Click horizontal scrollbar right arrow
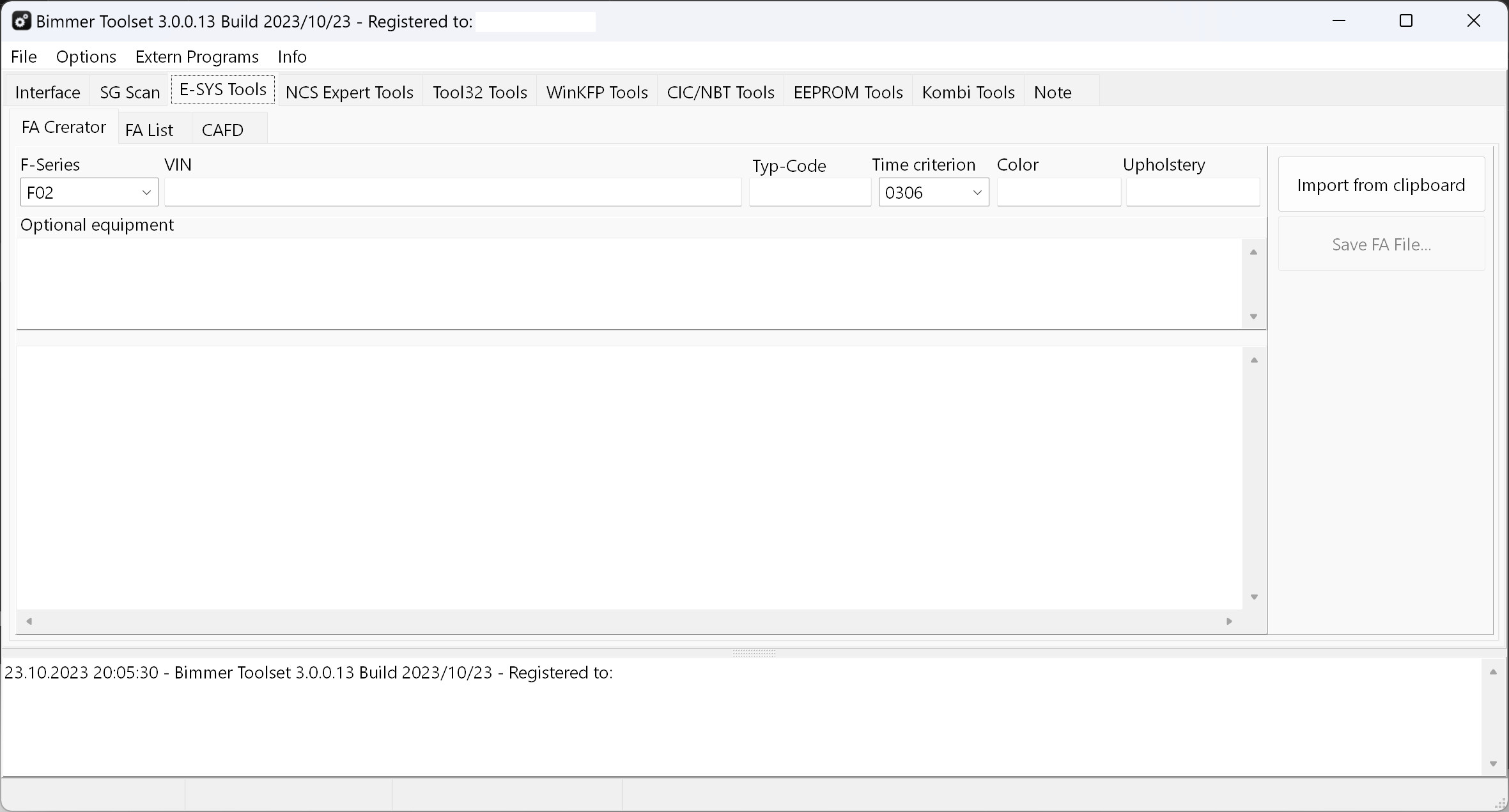This screenshot has height=812, width=1509. point(1229,621)
